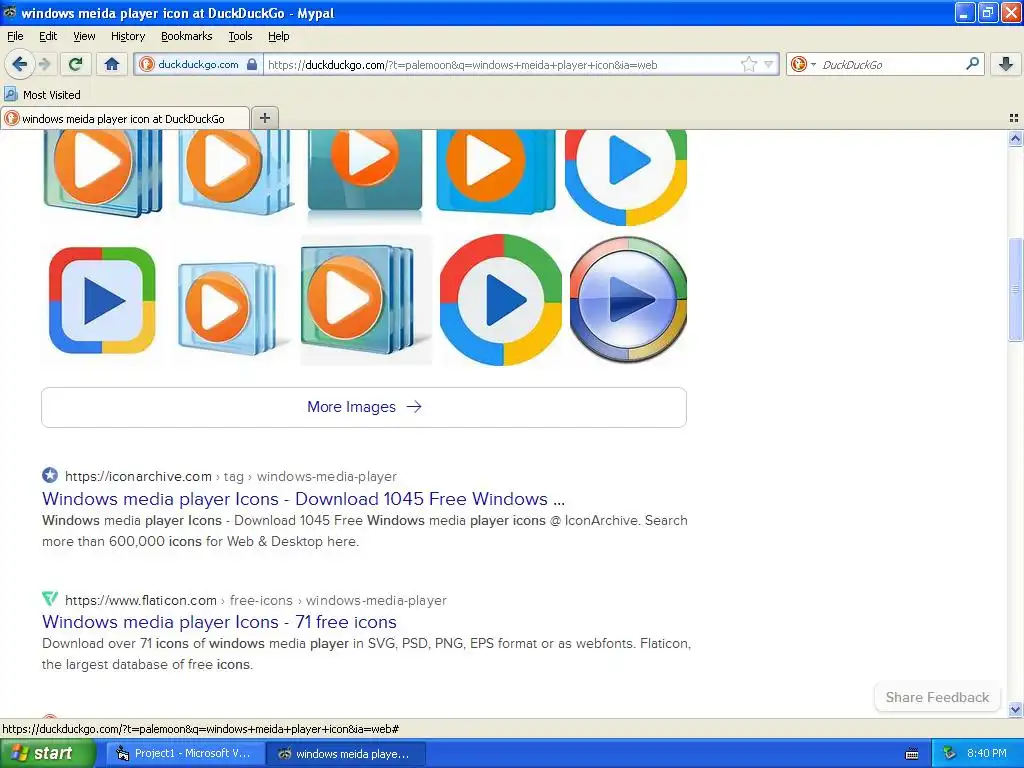
Task: Open the flat four-color ring play image in bottom row
Action: pos(500,300)
